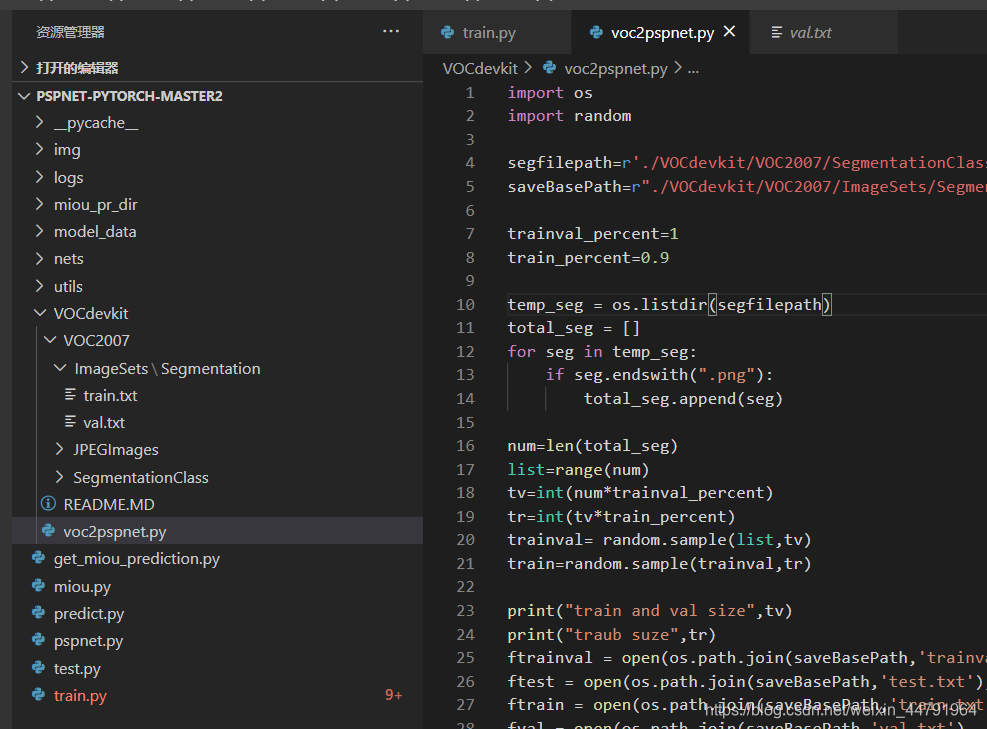Expand the JPEGImages folder
Viewport: 987px width, 729px height.
click(60, 449)
